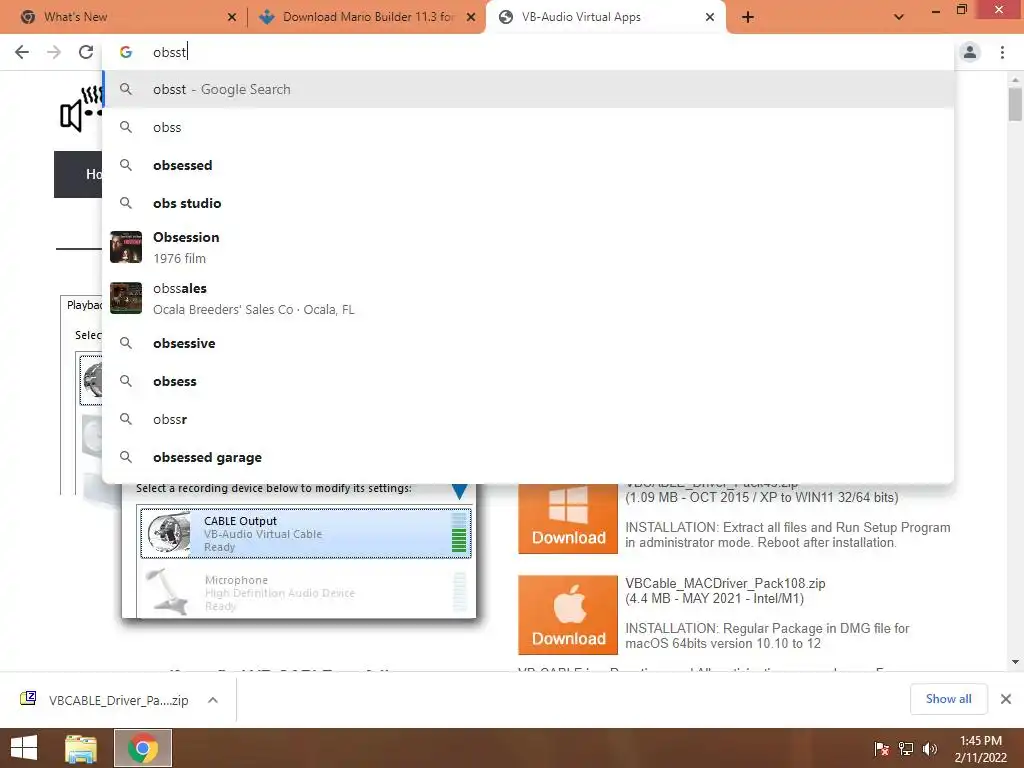Select the 'obs studio' suggestion

pyautogui.click(x=528, y=203)
